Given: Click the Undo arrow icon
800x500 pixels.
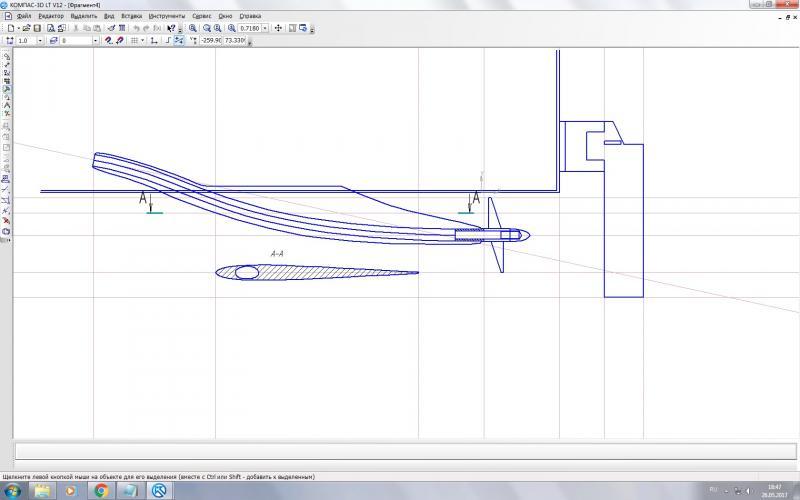Looking at the screenshot, I should tap(136, 28).
